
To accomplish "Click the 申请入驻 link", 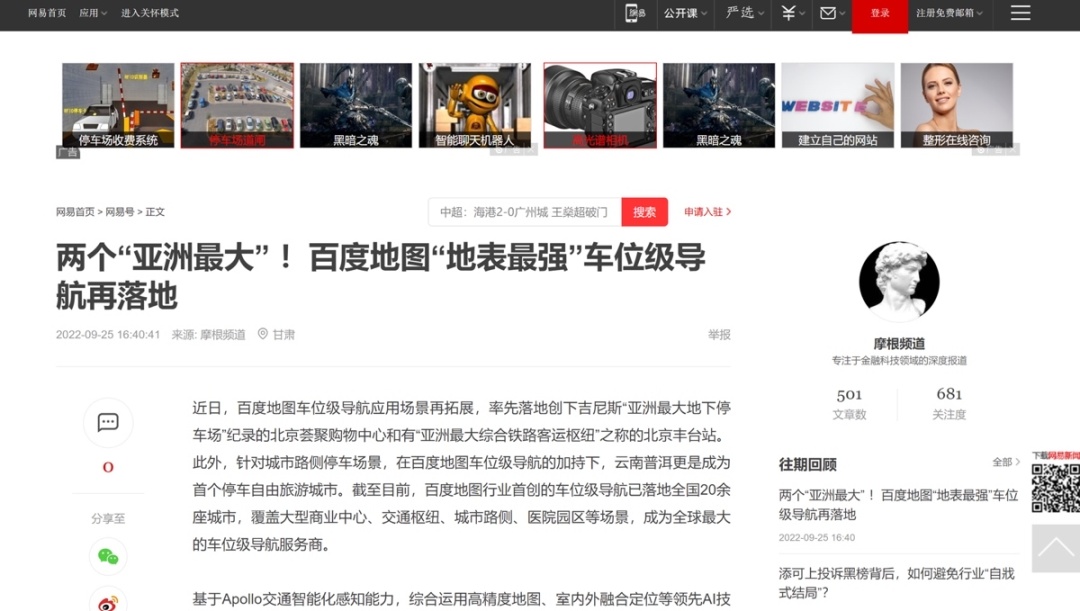I will click(x=707, y=212).
